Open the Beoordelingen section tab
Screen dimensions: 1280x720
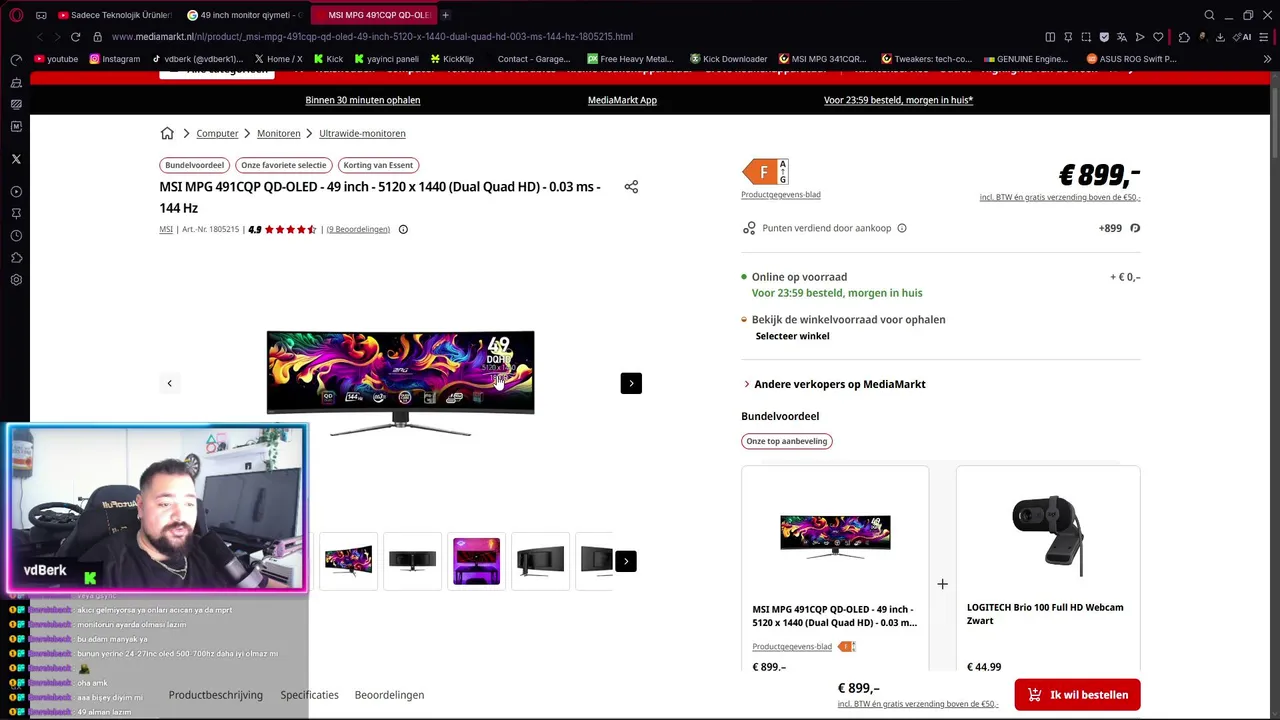point(389,695)
